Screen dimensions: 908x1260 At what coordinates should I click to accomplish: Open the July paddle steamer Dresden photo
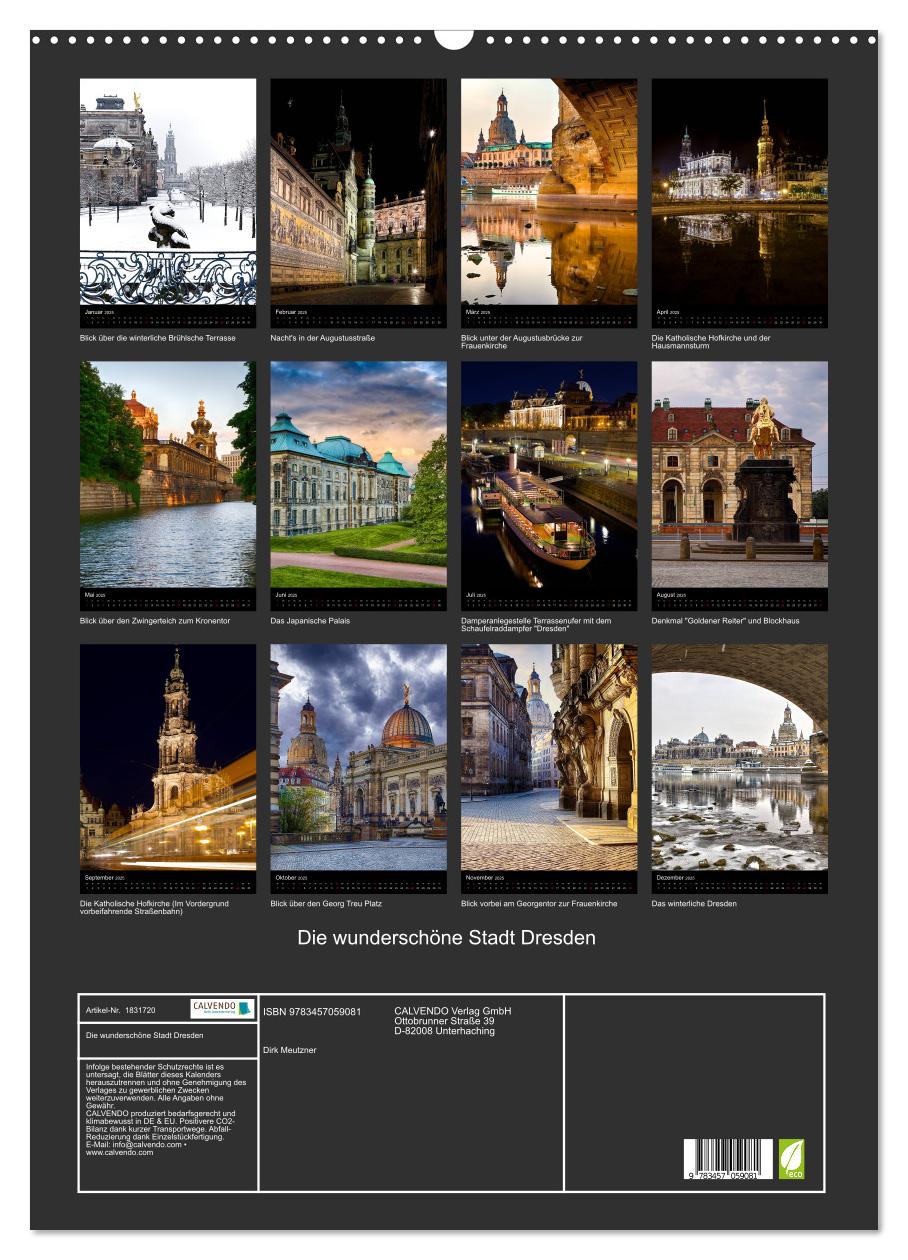pos(549,475)
